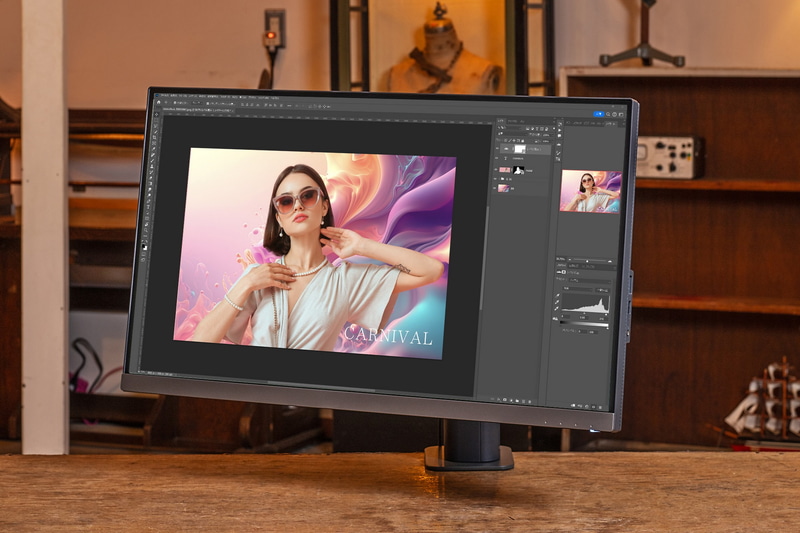Open the Levels channel dropdown above histogram
800x533 pixels.
(578, 289)
